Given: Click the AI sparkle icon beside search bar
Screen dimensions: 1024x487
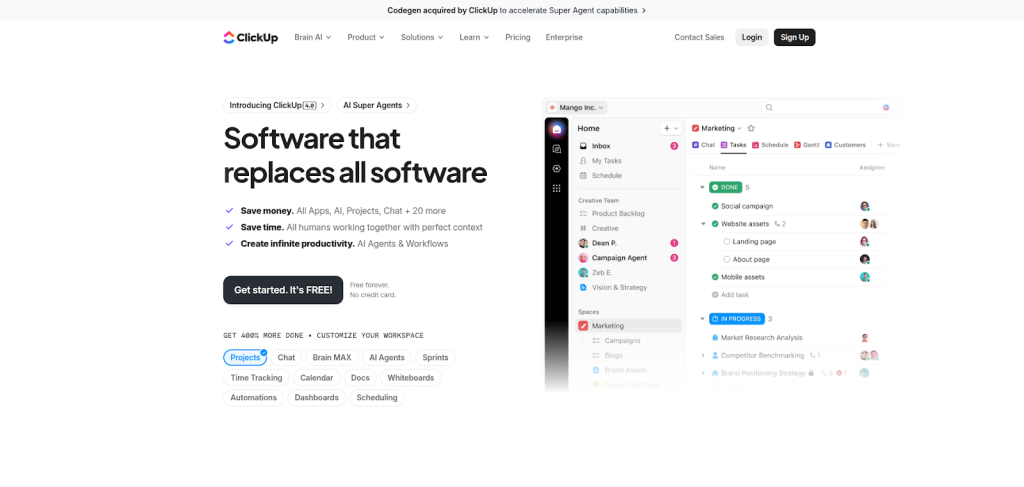Looking at the screenshot, I should point(885,107).
